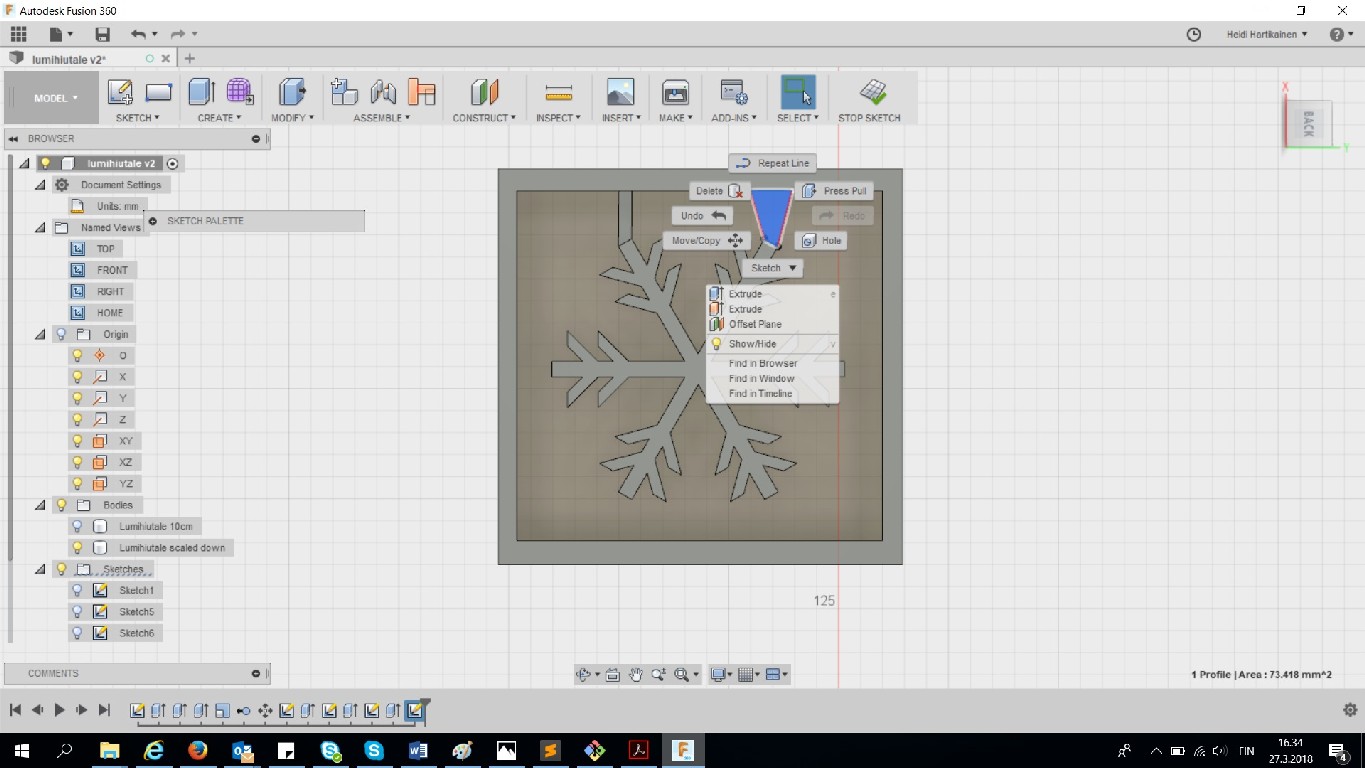Select the Pan hand tool
This screenshot has width=1365, height=768.
(x=636, y=675)
